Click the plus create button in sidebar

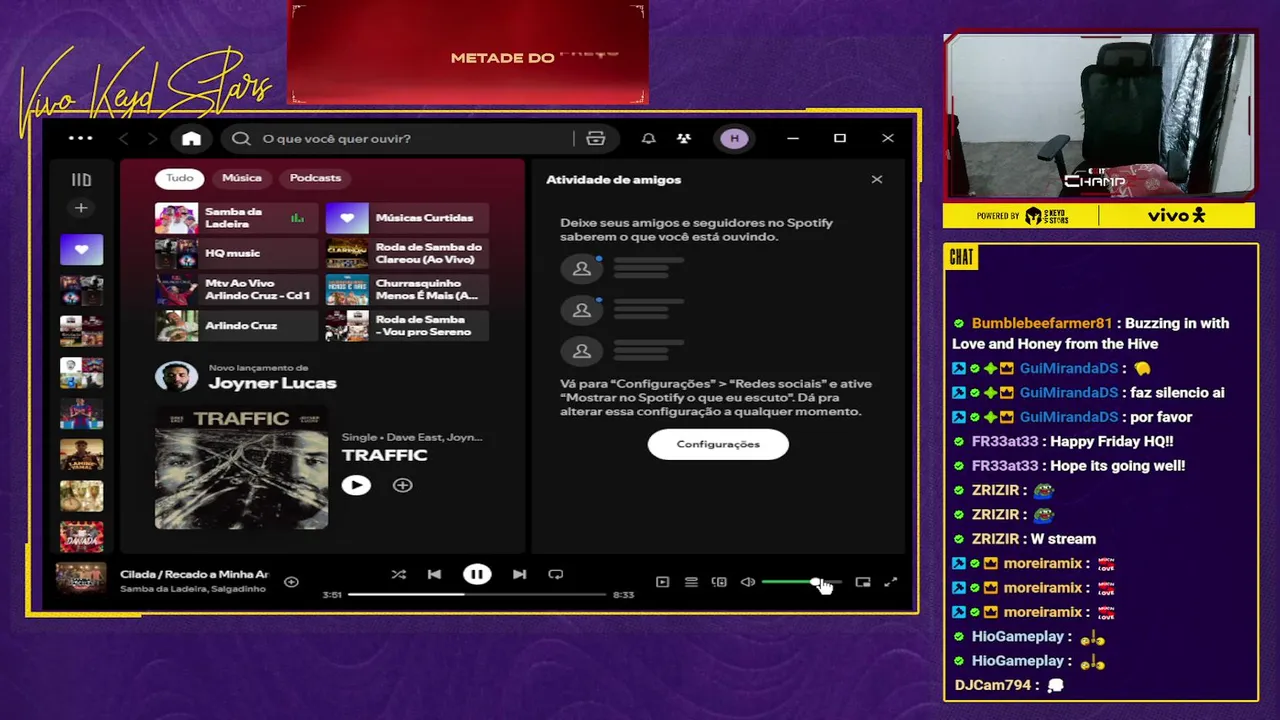tap(81, 208)
